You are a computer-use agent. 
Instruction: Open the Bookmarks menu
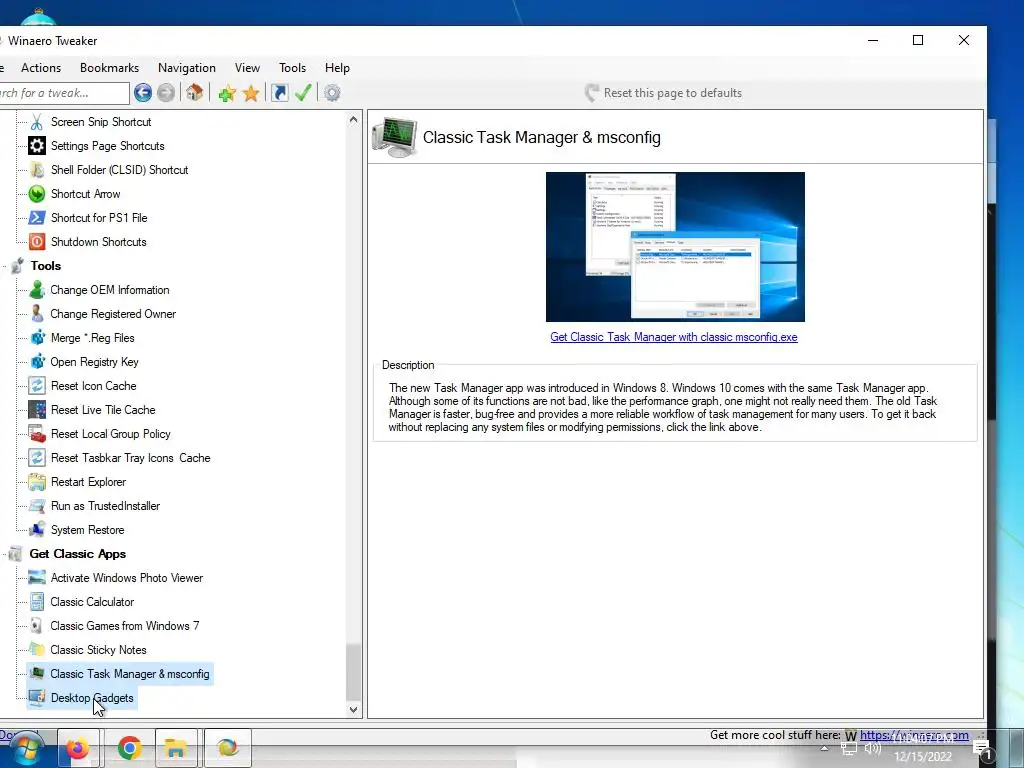109,68
